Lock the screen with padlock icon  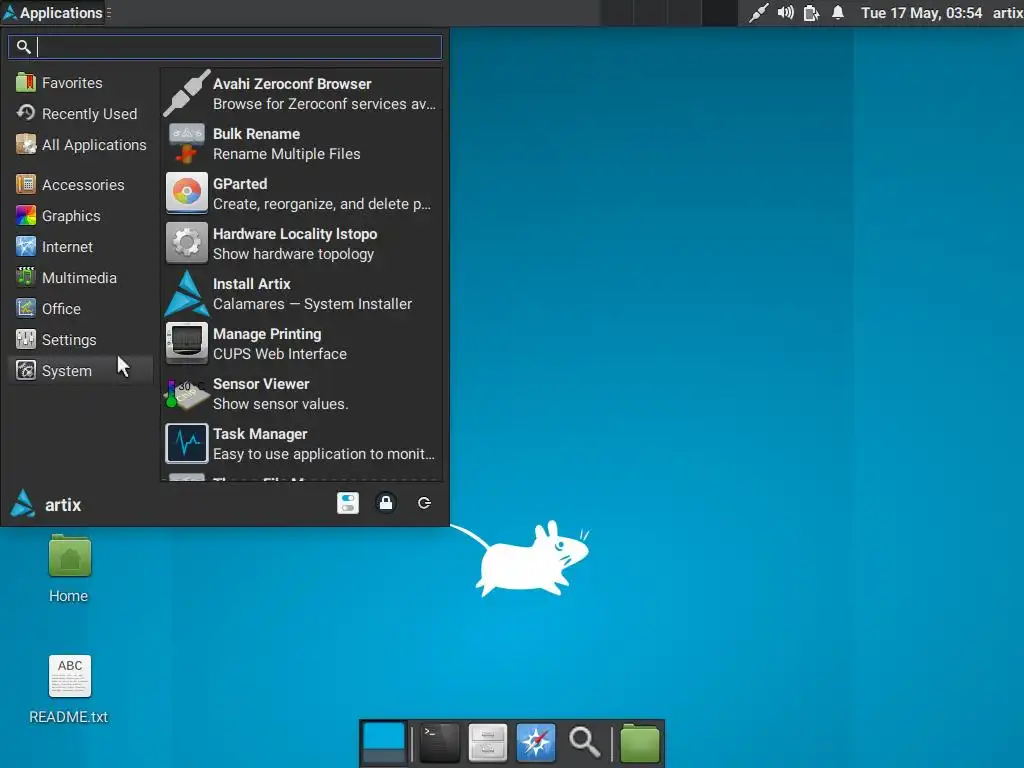386,503
